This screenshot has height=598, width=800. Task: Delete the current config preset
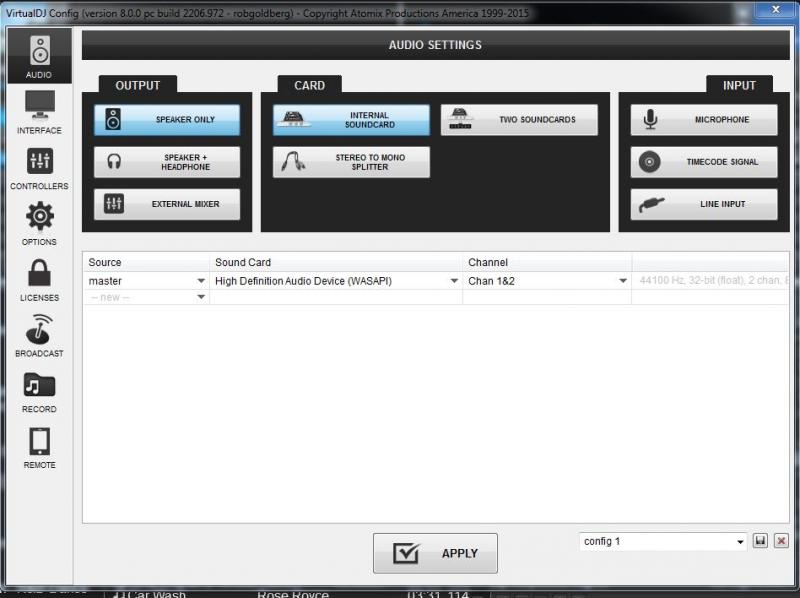781,541
